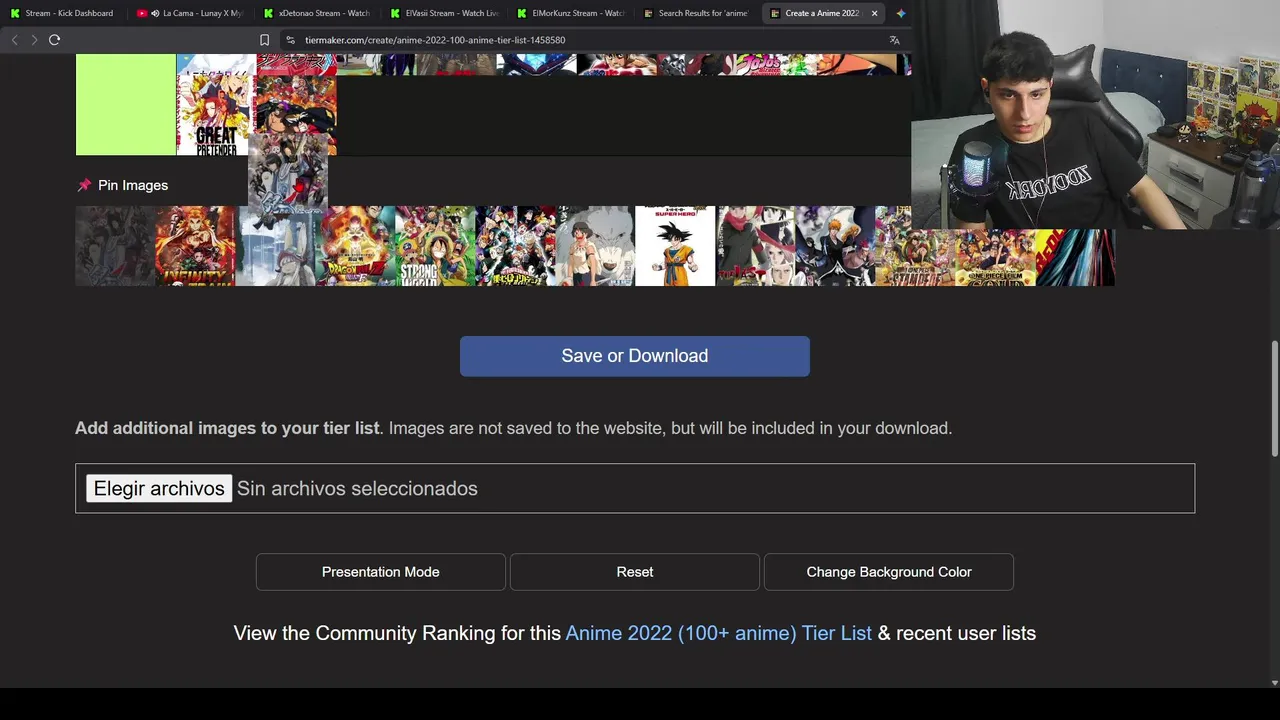Click the pink pushpin icon beside Pin Images

(x=84, y=185)
